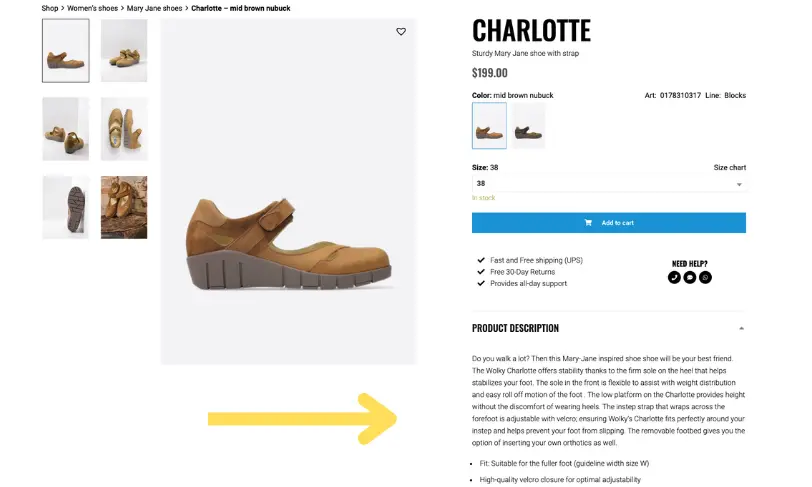This screenshot has height=487, width=812.
Task: Open the lifestyle photo thumbnail on rock
Action: [124, 207]
